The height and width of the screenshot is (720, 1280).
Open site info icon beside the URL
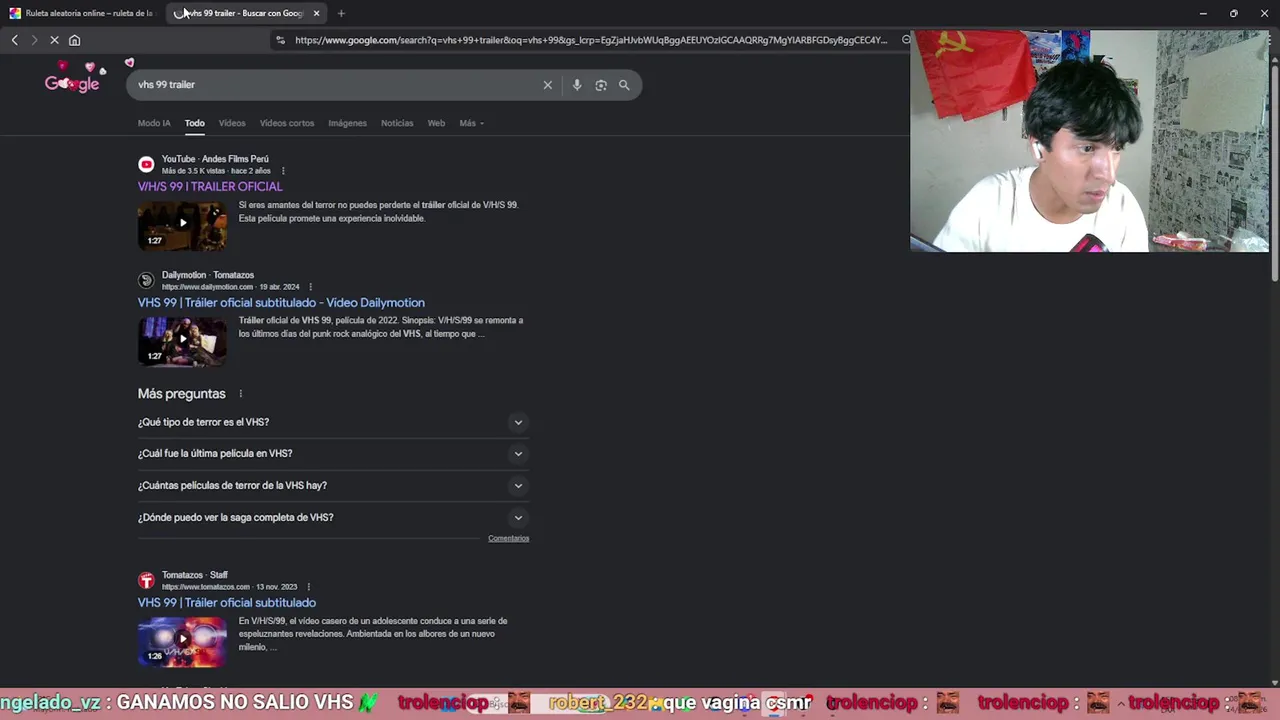coord(280,40)
